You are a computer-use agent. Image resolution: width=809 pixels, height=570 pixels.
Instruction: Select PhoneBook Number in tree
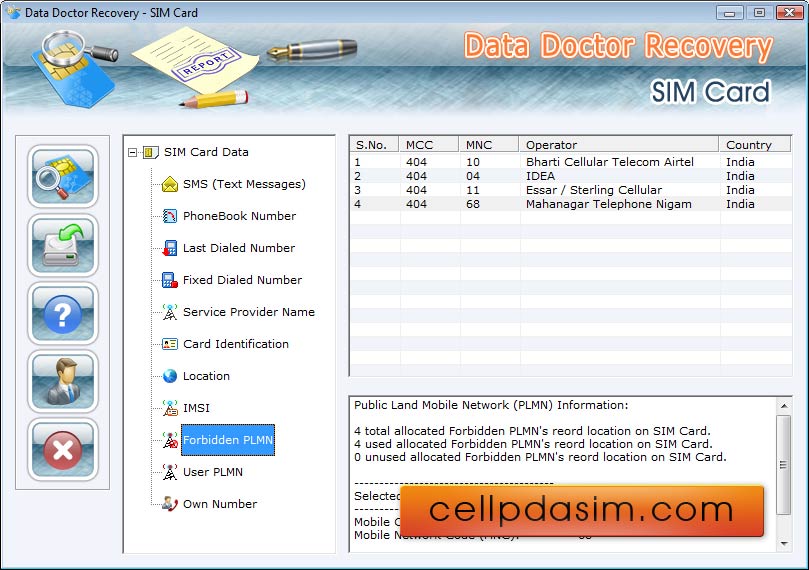239,216
